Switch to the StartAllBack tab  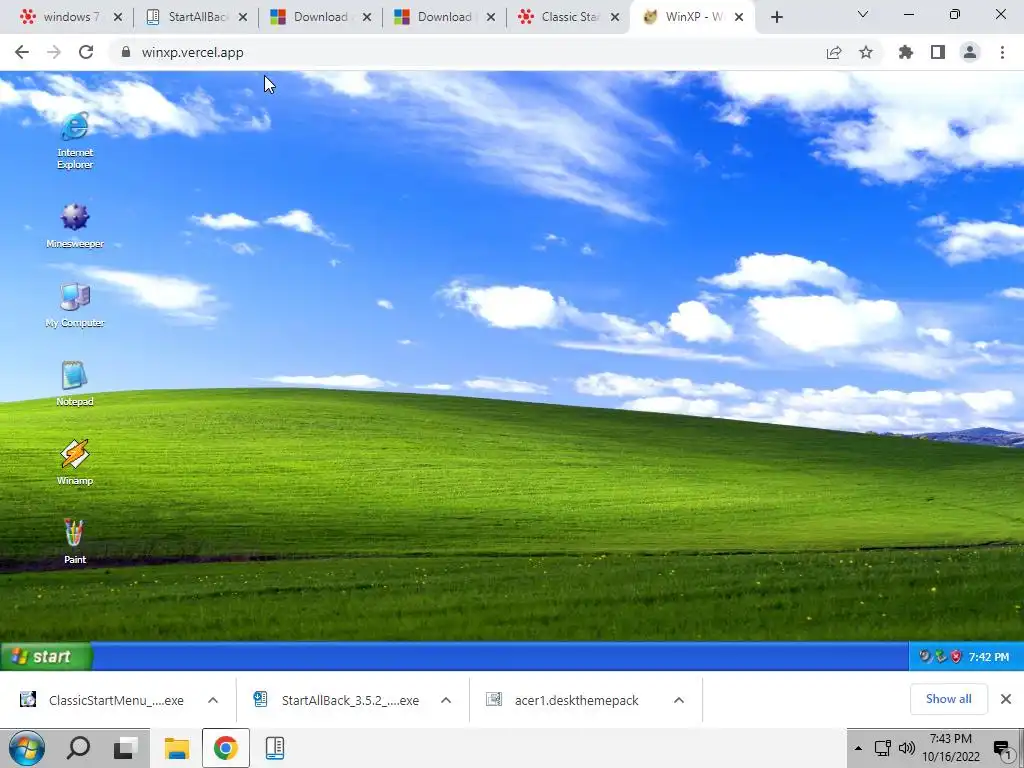coord(195,17)
